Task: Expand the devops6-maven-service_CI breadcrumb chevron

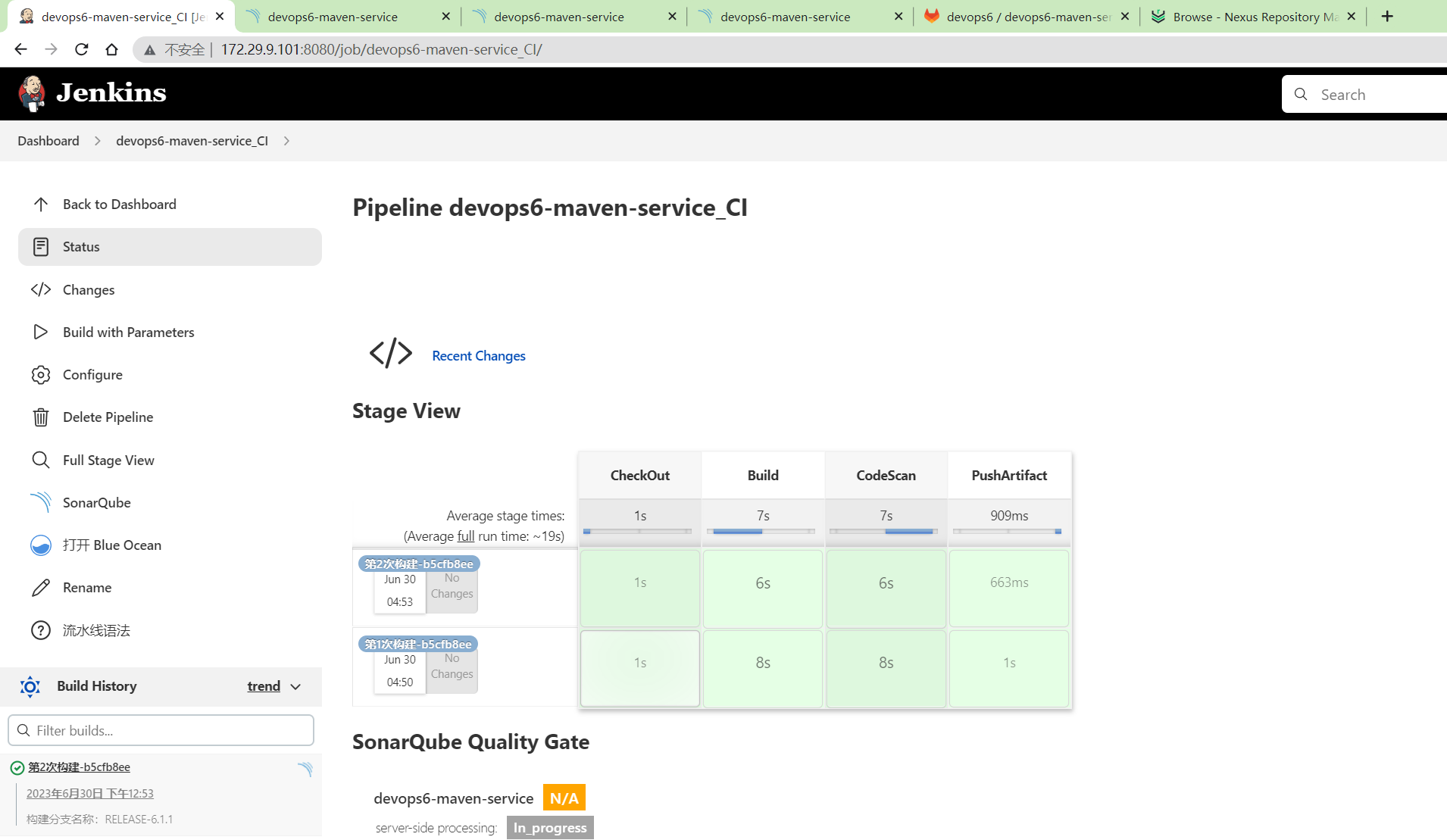Action: 286,141
